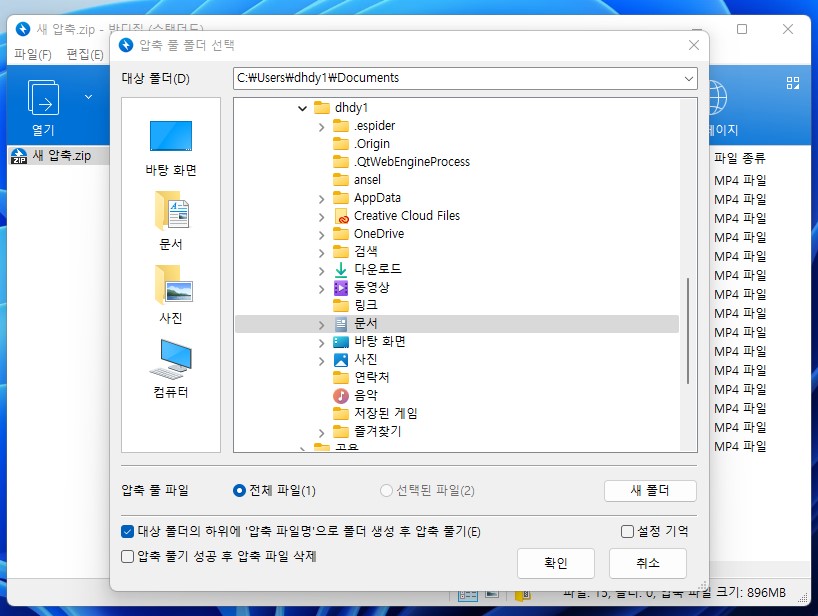Screen dimensions: 818x616
Task: Click the 파일 종류 column header
Action: pyautogui.click(x=740, y=158)
